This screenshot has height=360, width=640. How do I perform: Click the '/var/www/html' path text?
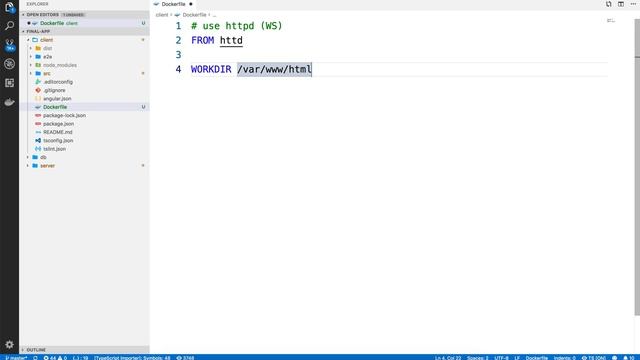point(274,69)
